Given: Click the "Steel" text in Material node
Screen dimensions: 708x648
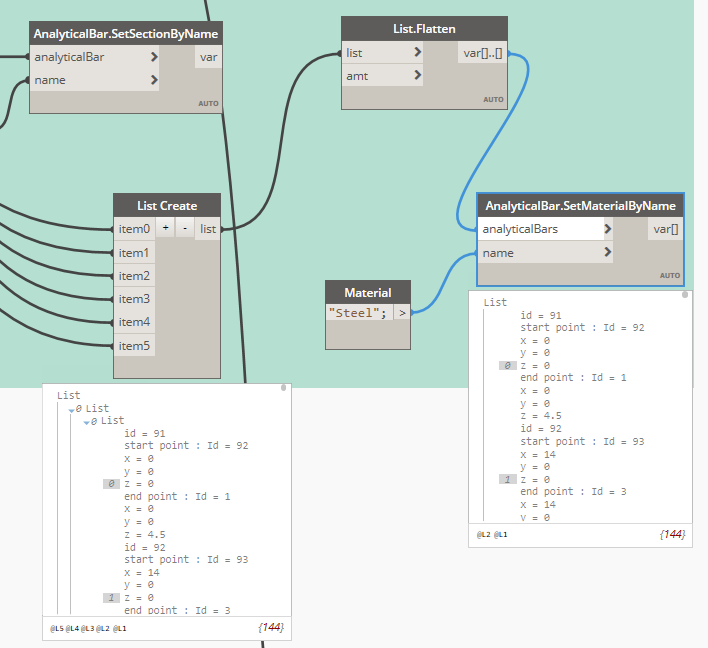Looking at the screenshot, I should [355, 313].
